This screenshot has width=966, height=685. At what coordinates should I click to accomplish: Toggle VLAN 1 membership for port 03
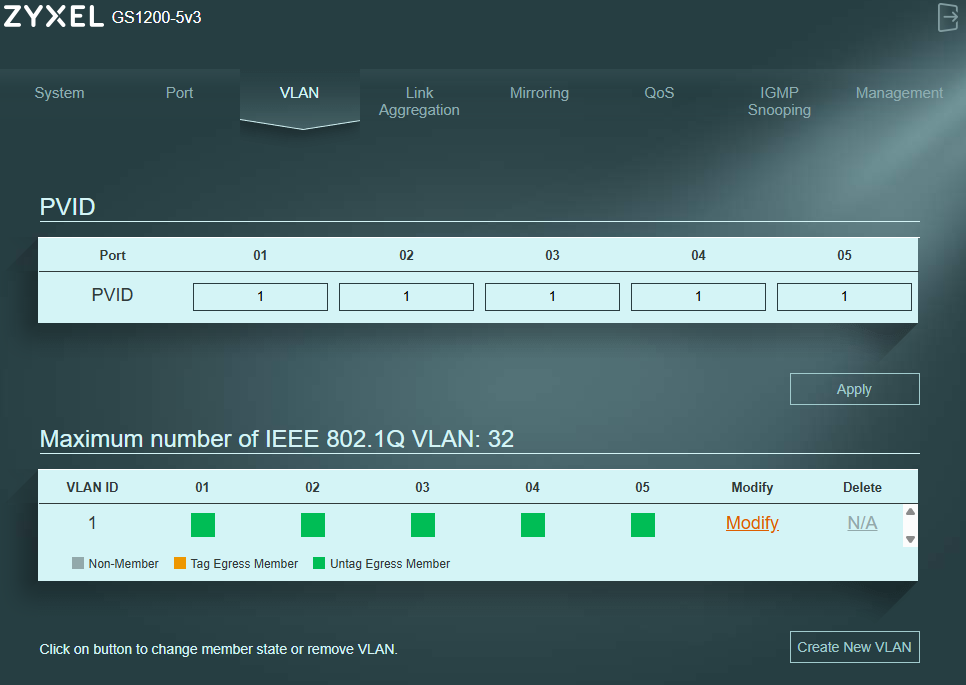[x=423, y=525]
